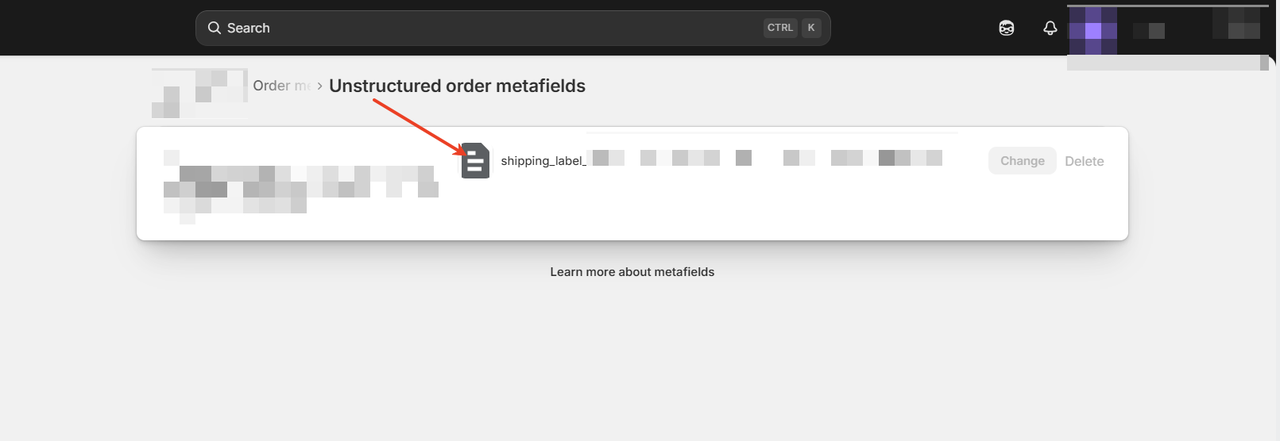Viewport: 1280px width, 441px height.
Task: Click the blurred value after shipping_label
Action: tap(765, 158)
